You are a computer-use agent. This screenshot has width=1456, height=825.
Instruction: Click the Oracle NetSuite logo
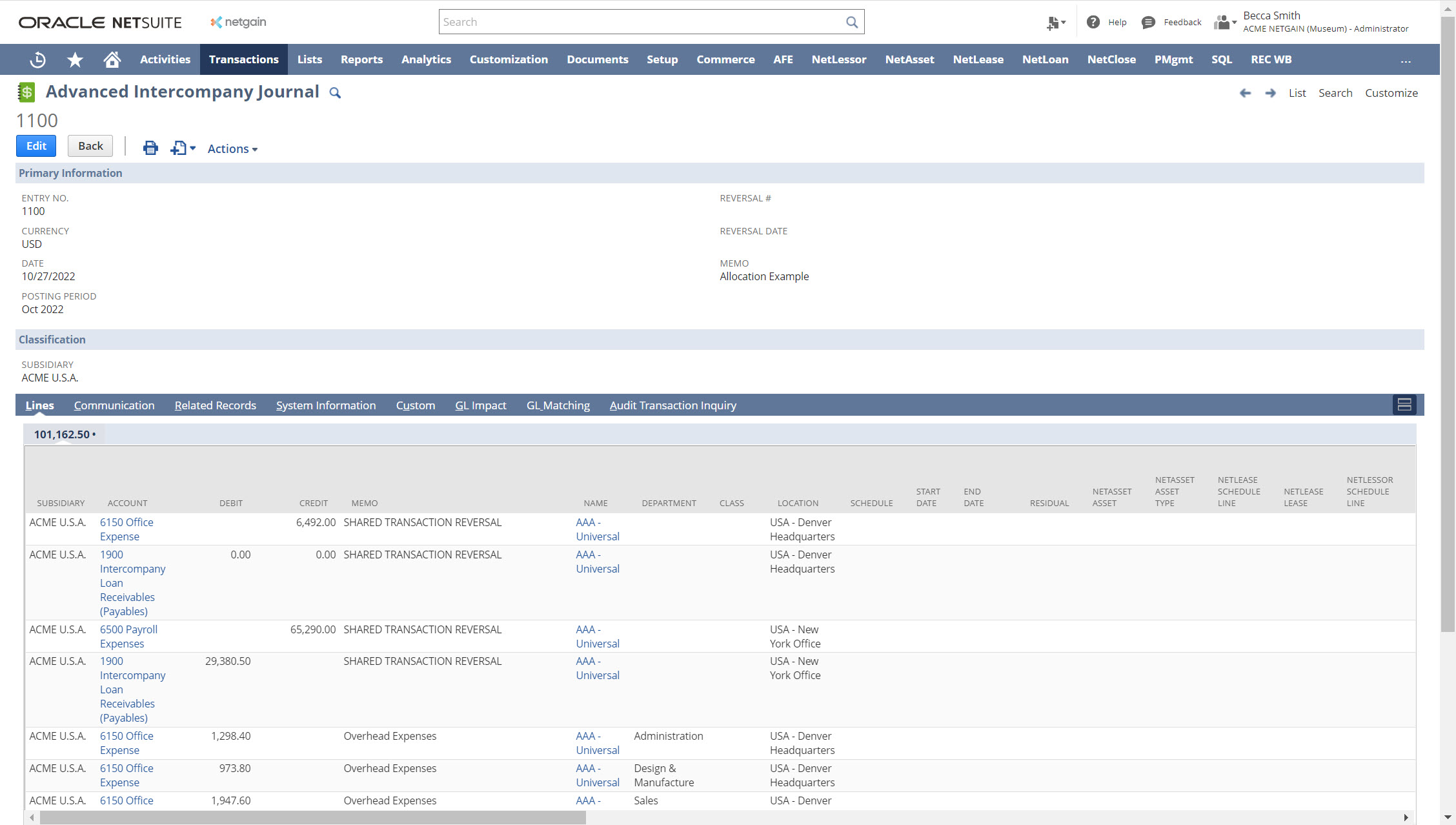(x=100, y=23)
